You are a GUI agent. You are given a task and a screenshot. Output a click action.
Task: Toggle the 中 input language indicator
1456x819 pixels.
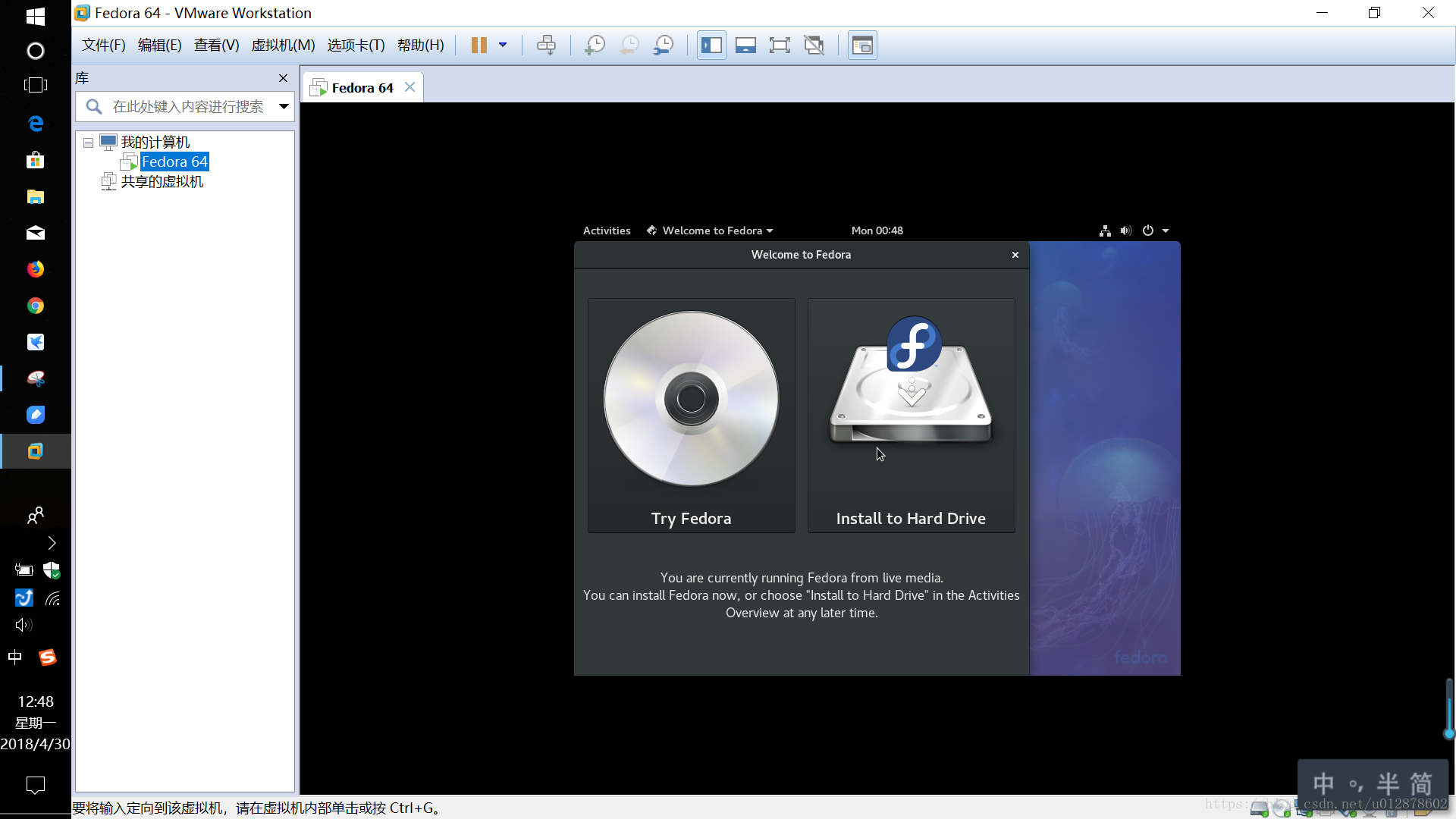coord(14,657)
